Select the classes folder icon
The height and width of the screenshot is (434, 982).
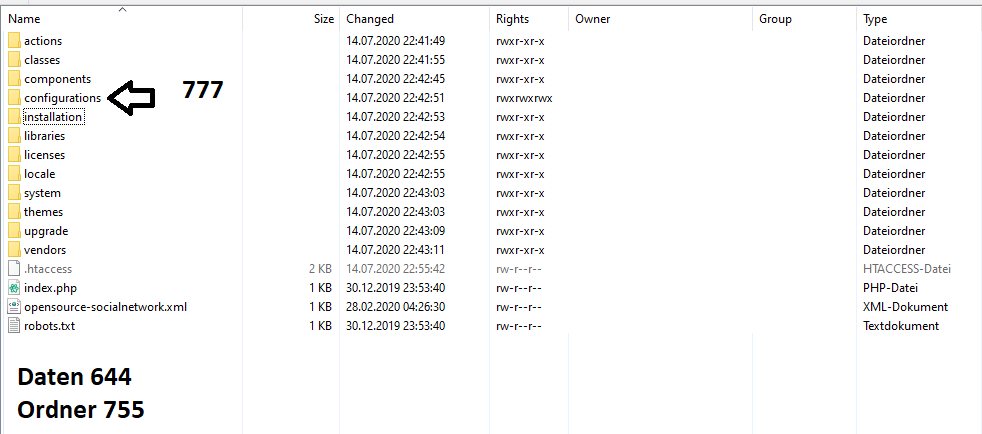click(14, 60)
